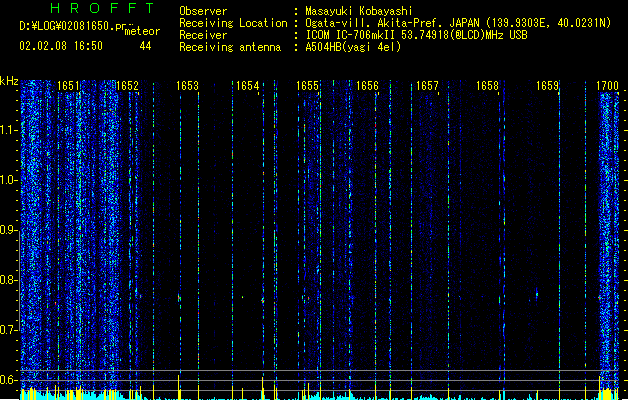Click the HROFFT title text

pyautogui.click(x=103, y=8)
